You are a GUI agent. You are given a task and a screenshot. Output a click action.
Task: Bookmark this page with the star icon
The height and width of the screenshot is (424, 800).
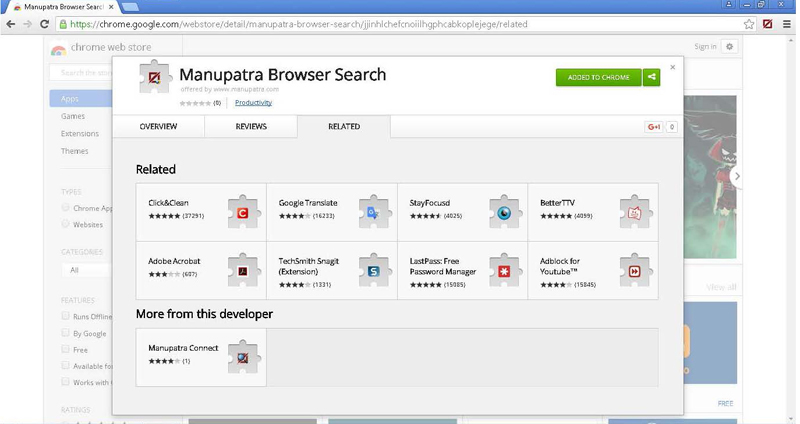[749, 24]
